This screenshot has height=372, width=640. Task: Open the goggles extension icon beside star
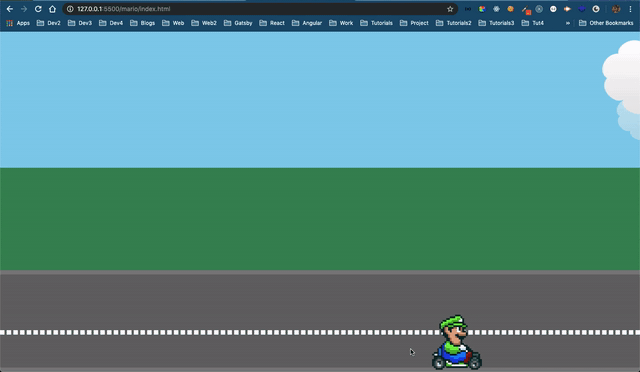[468, 9]
